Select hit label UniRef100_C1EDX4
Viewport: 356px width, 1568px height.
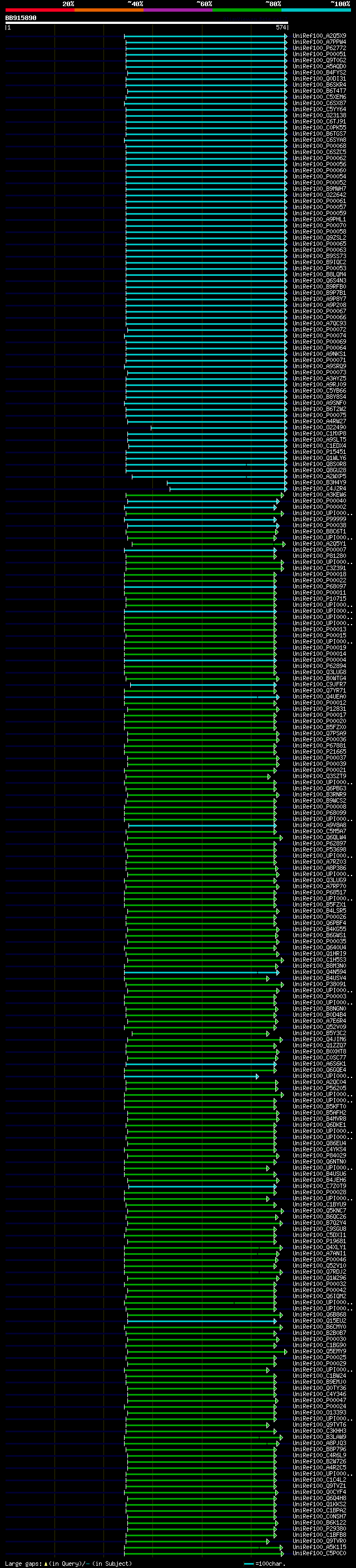tap(319, 446)
